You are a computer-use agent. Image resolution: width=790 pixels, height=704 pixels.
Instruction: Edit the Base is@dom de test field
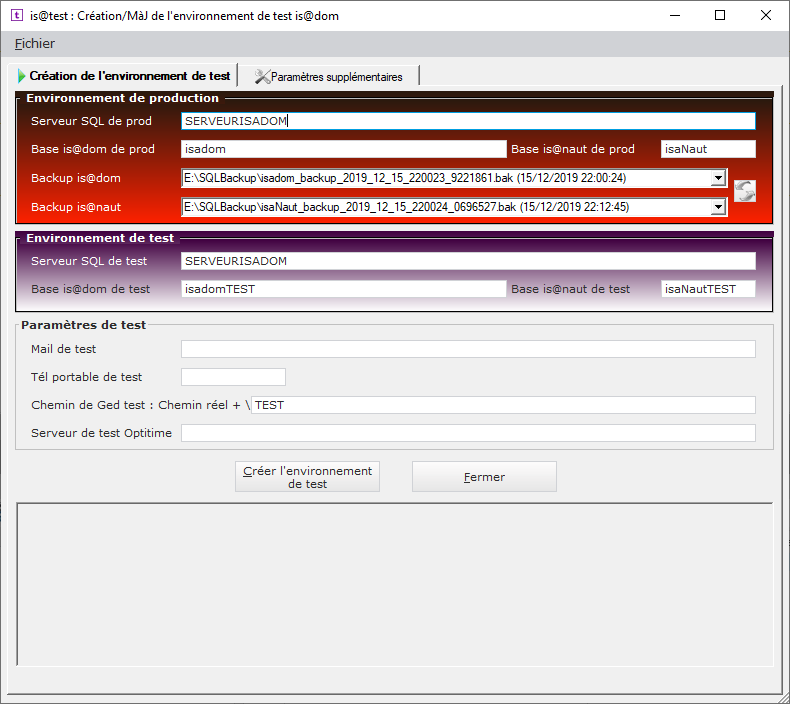point(343,289)
